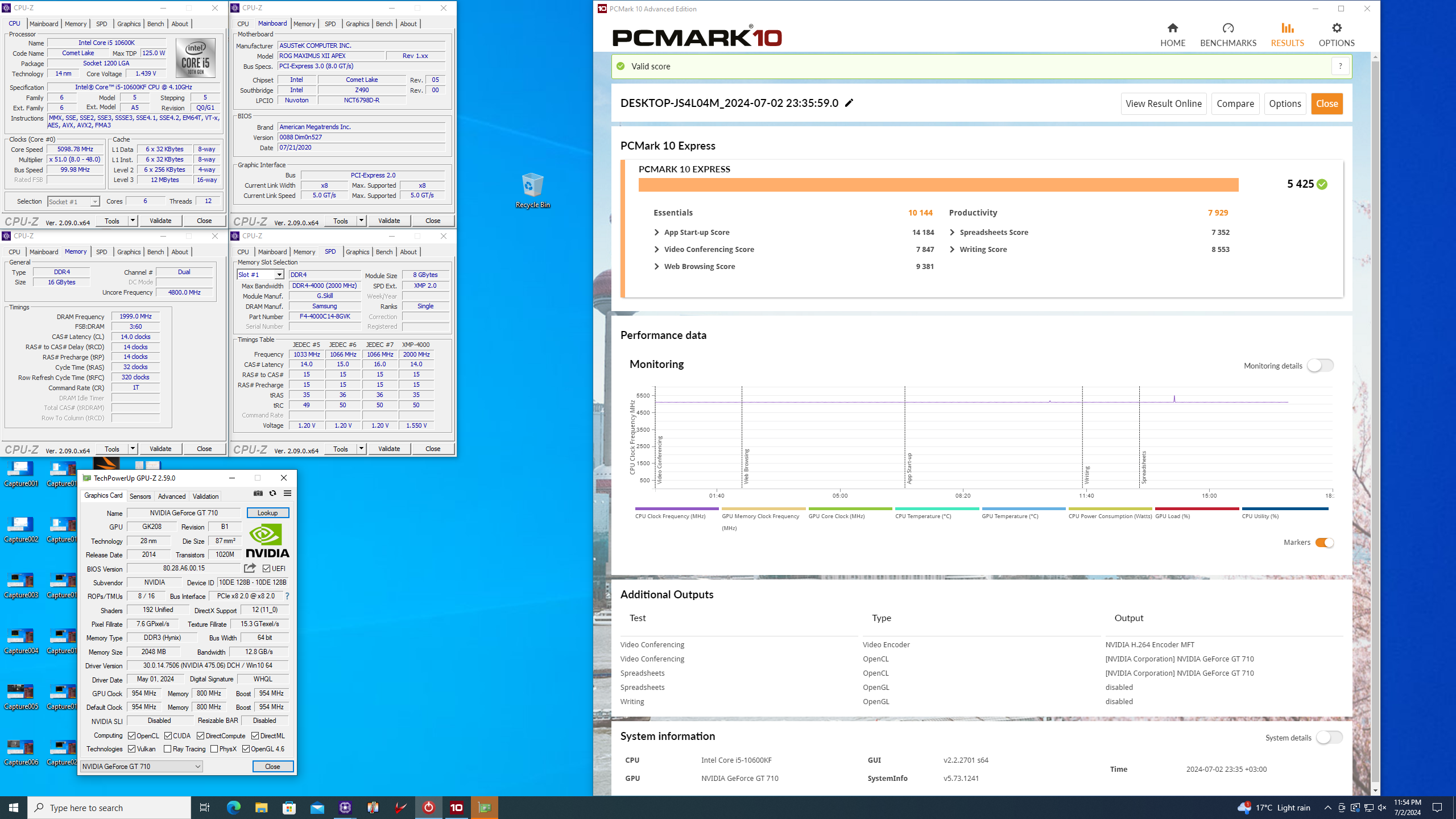The width and height of the screenshot is (1456, 819).
Task: Open the BENCHMARKS section in PCMark
Action: 1228,35
